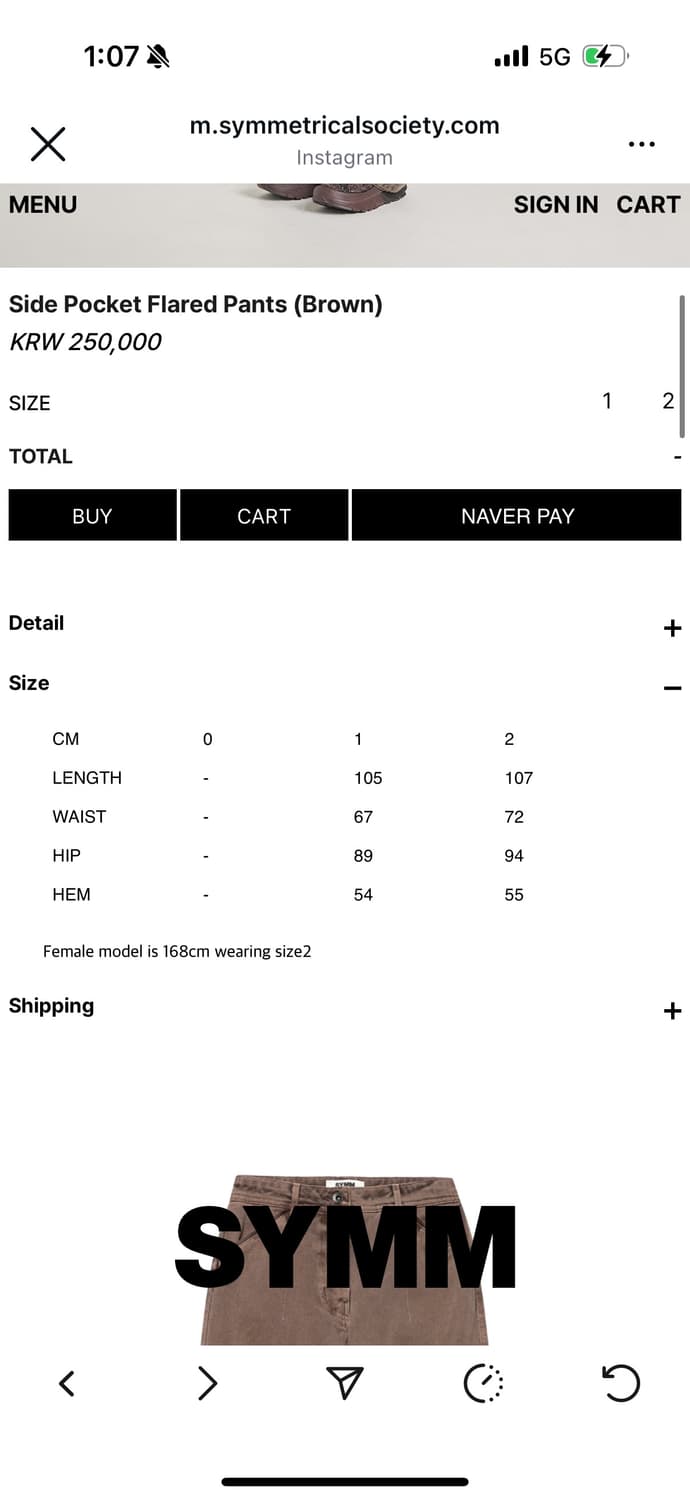Tap the brown pants product image
The width and height of the screenshot is (690, 1500).
pyautogui.click(x=345, y=1262)
